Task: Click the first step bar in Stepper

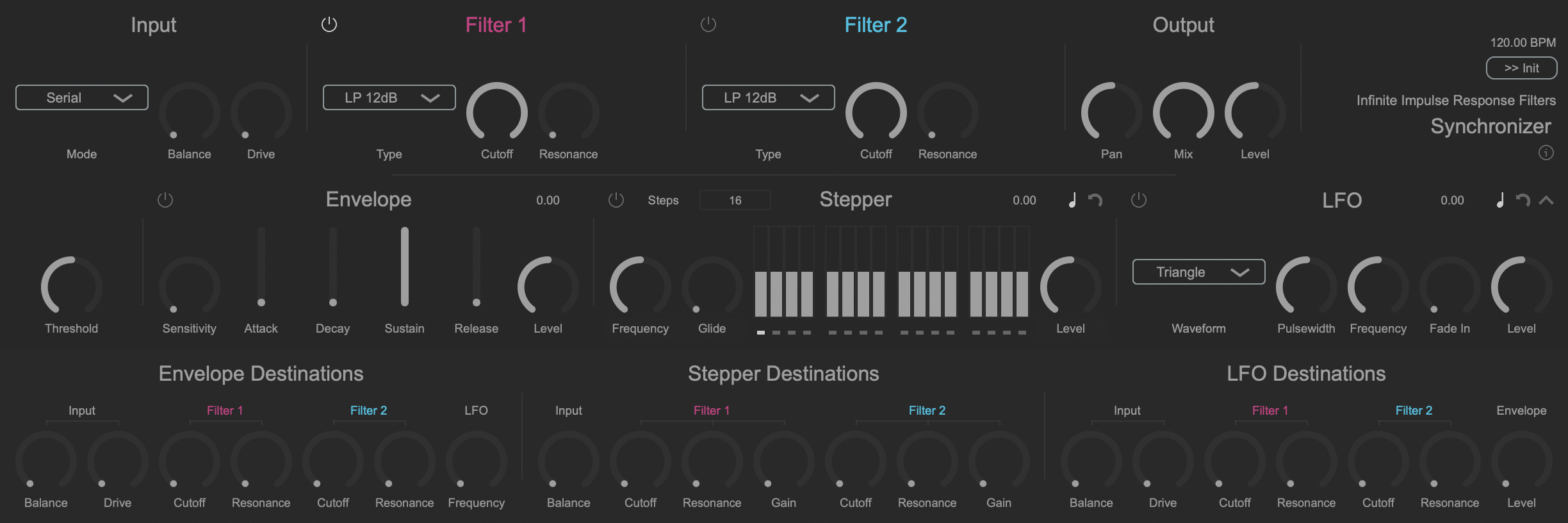Action: [x=761, y=294]
